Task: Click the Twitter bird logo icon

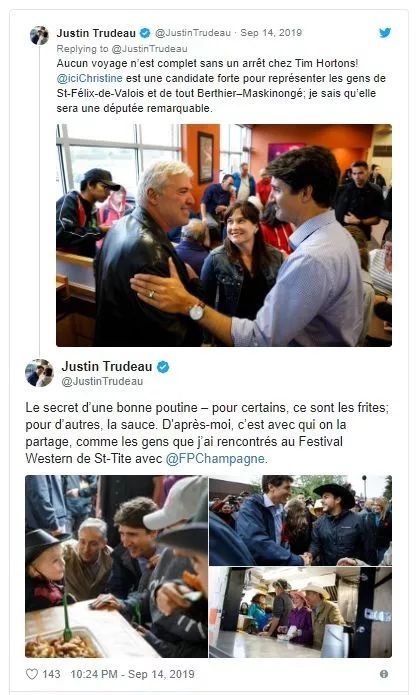Action: click(x=385, y=32)
